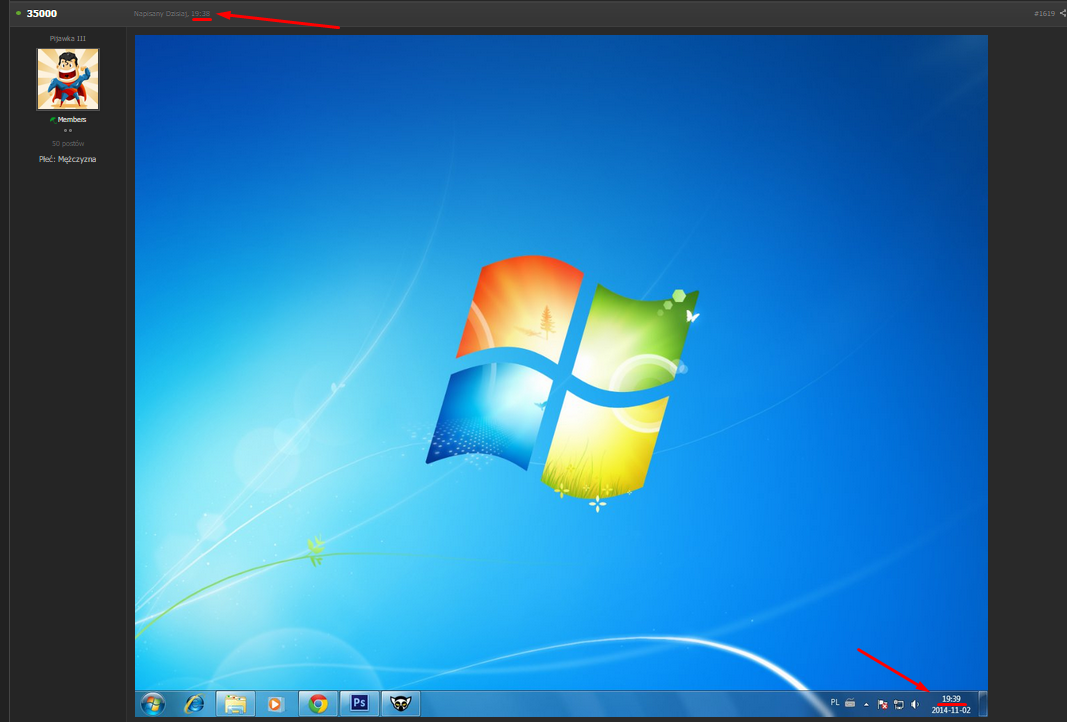This screenshot has height=722, width=1067.
Task: Click the 'Płeć: Mężczyzna' text
Action: (67, 159)
